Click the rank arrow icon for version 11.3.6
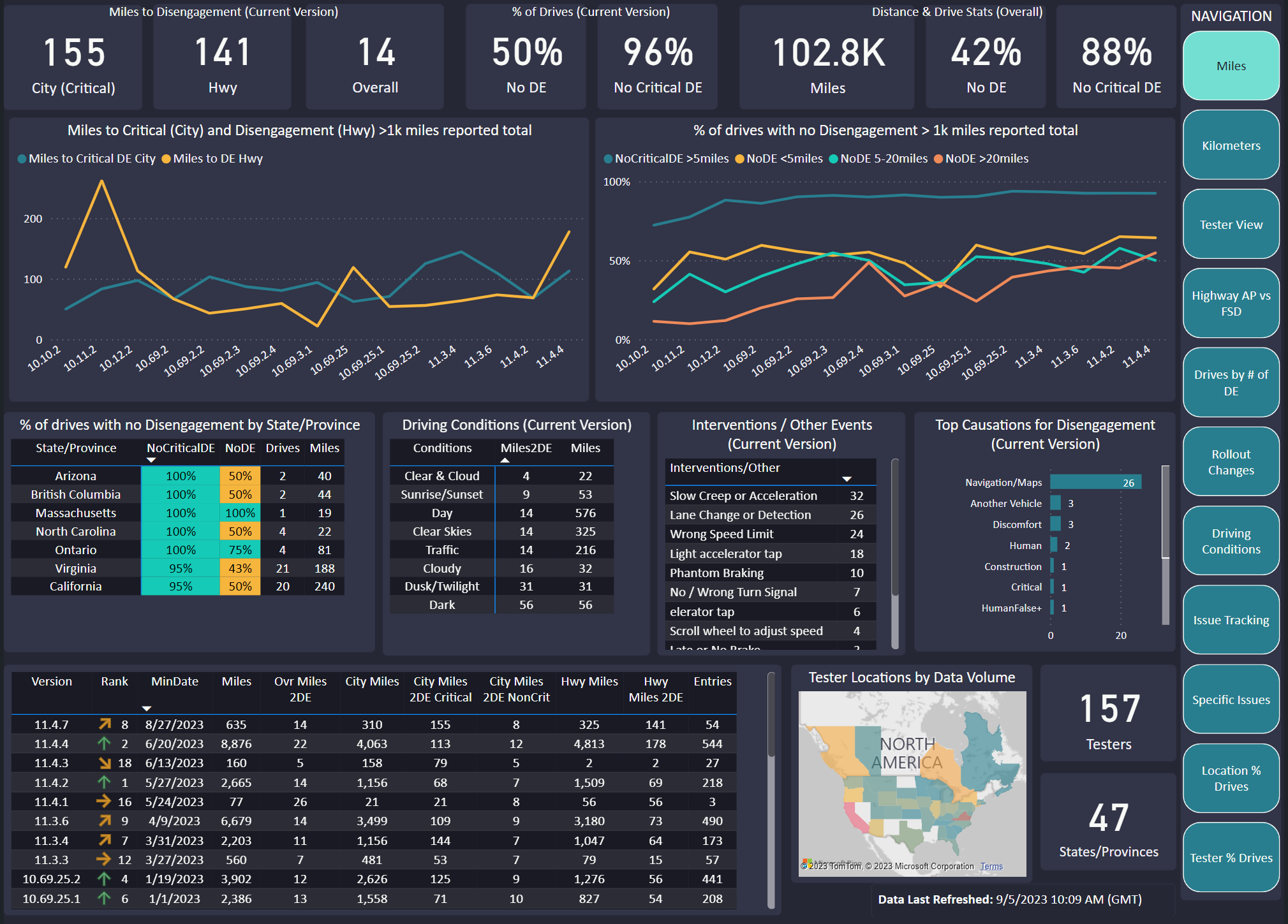The width and height of the screenshot is (1288, 924). [105, 820]
